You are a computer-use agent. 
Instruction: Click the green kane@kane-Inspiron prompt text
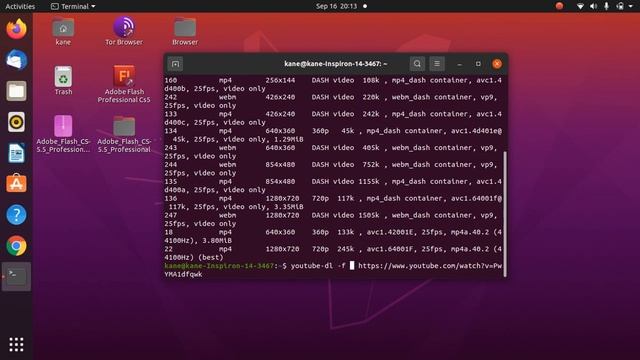click(x=219, y=266)
